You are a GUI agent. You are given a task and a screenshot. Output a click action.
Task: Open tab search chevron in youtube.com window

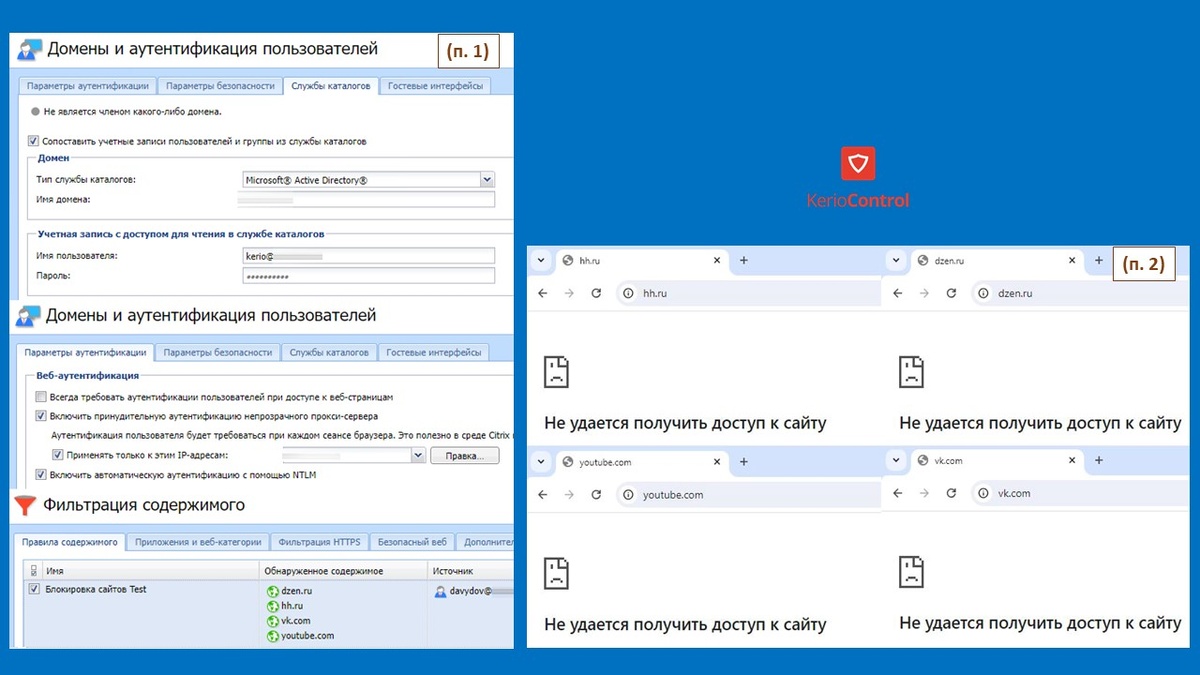tap(541, 462)
